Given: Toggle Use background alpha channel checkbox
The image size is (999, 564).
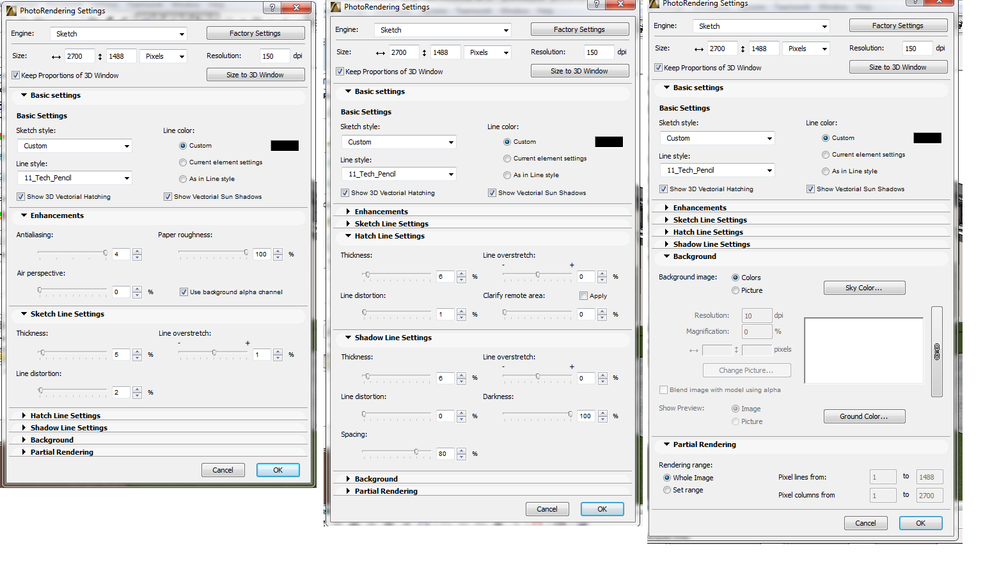Looking at the screenshot, I should [x=183, y=292].
